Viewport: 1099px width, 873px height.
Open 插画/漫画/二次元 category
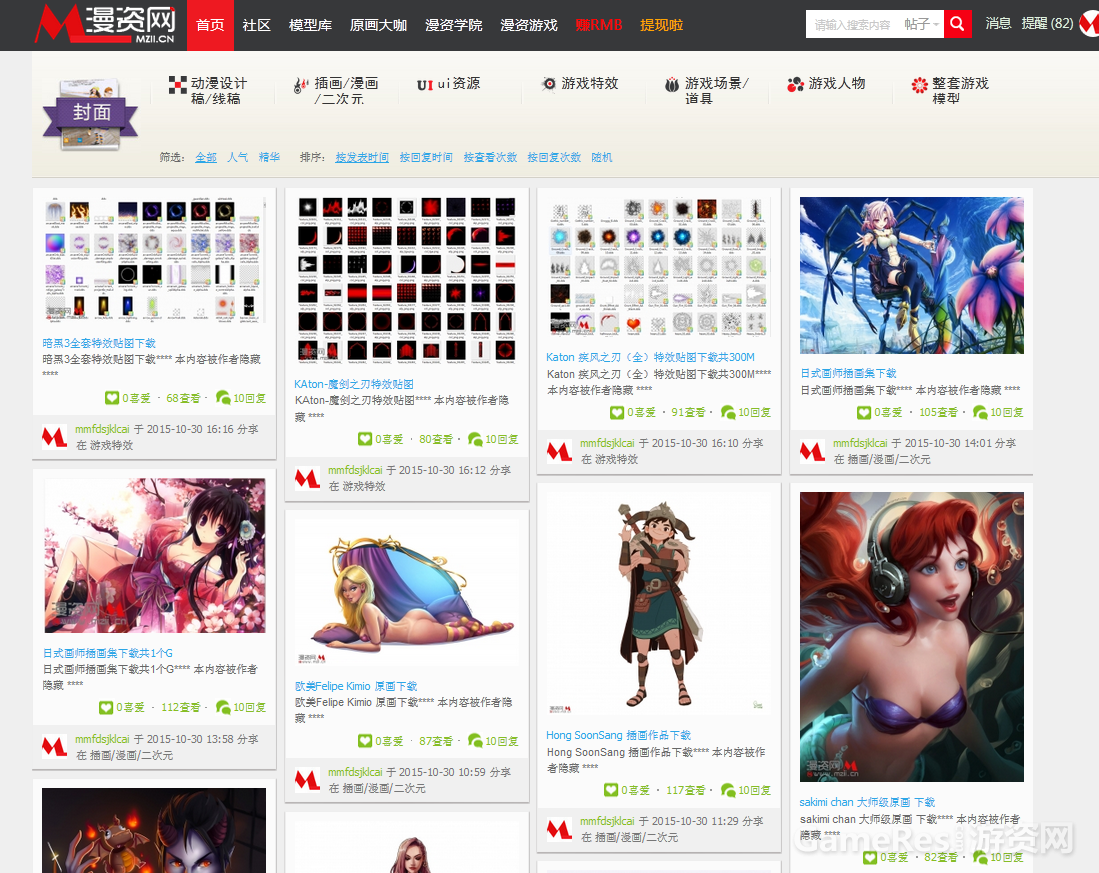(x=336, y=91)
